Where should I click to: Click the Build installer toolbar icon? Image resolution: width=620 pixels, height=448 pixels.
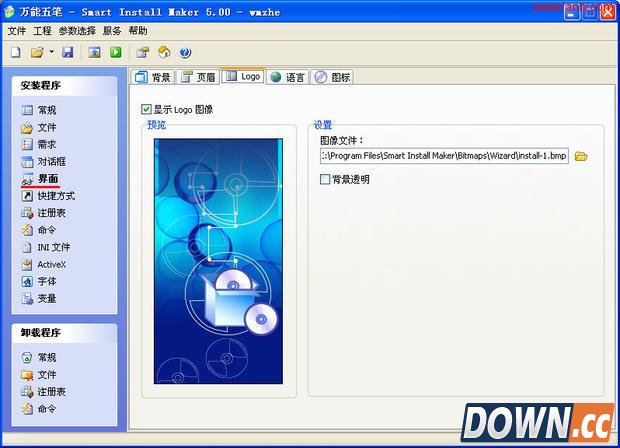tap(95, 52)
